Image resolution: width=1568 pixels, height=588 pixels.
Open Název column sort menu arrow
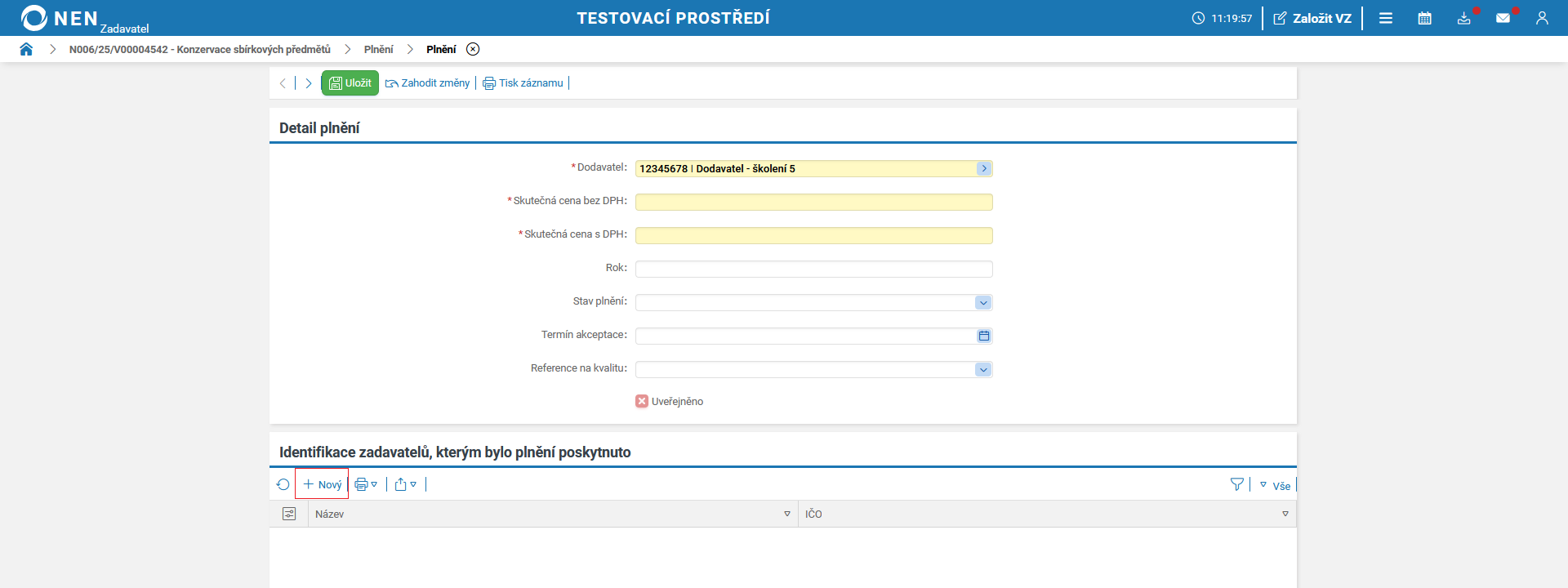pos(787,514)
